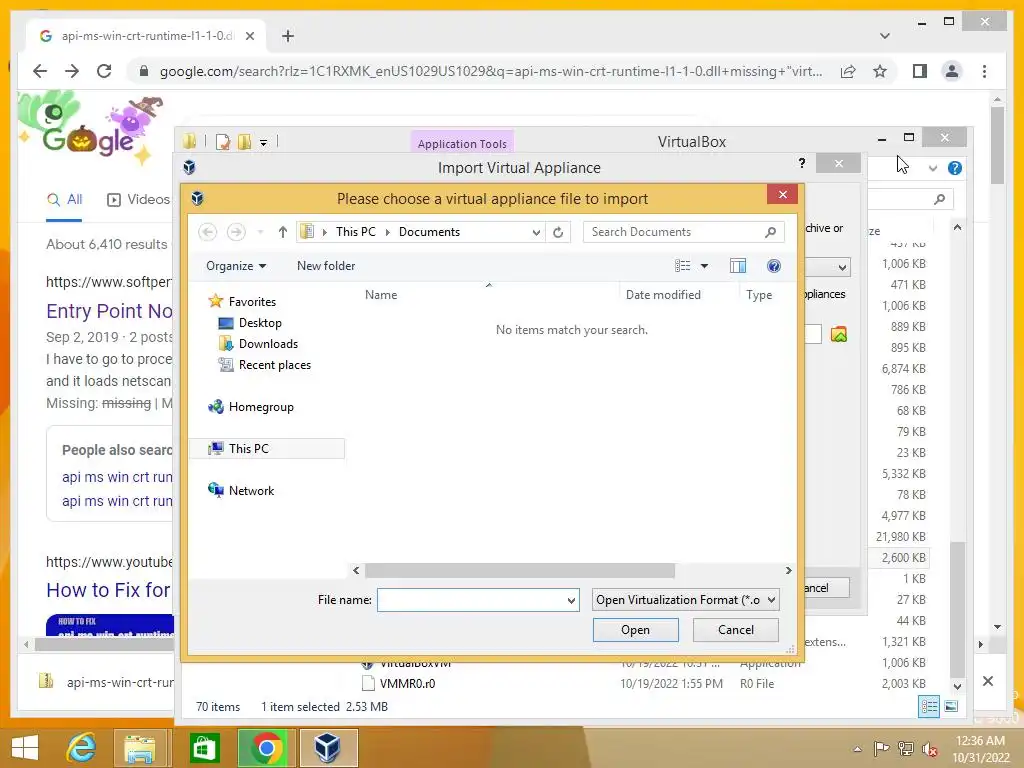Image resolution: width=1024 pixels, height=768 pixels.
Task: Show hidden tray icons
Action: tap(857, 749)
